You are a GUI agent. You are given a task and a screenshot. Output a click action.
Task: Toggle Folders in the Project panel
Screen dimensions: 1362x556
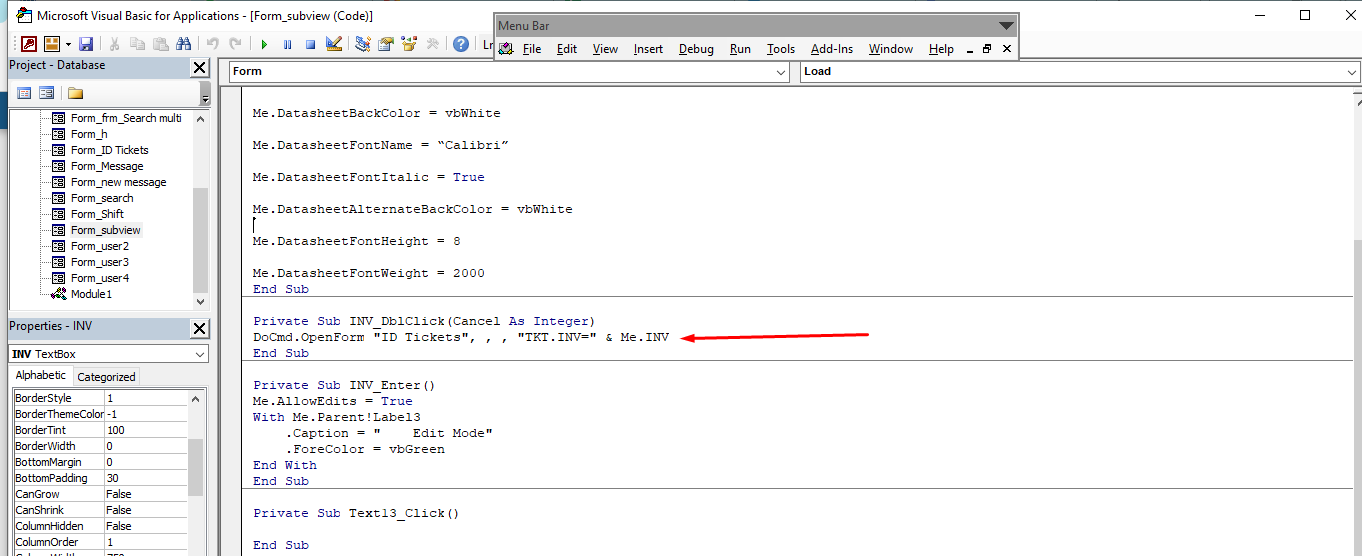[75, 93]
